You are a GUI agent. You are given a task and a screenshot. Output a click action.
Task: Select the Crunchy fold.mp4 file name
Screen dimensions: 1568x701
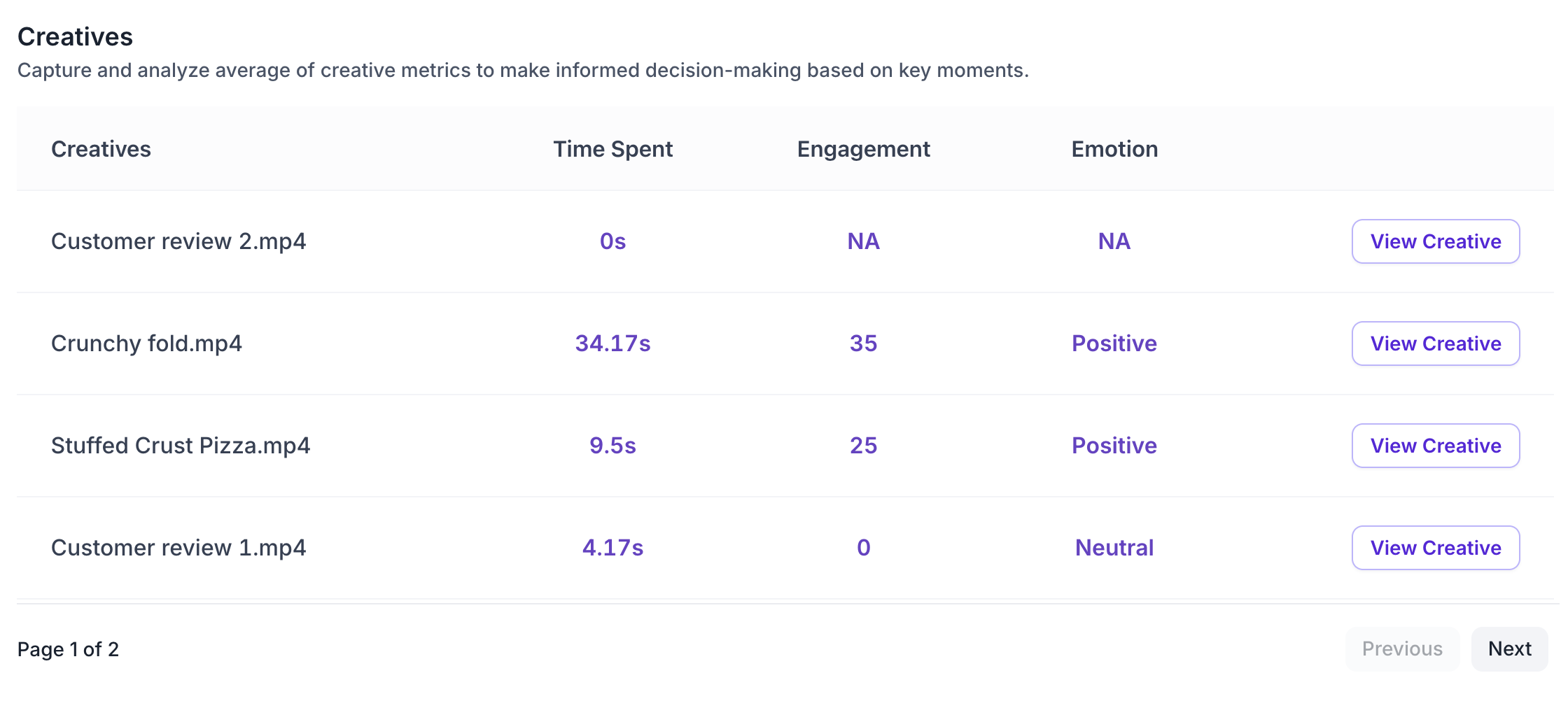(146, 344)
